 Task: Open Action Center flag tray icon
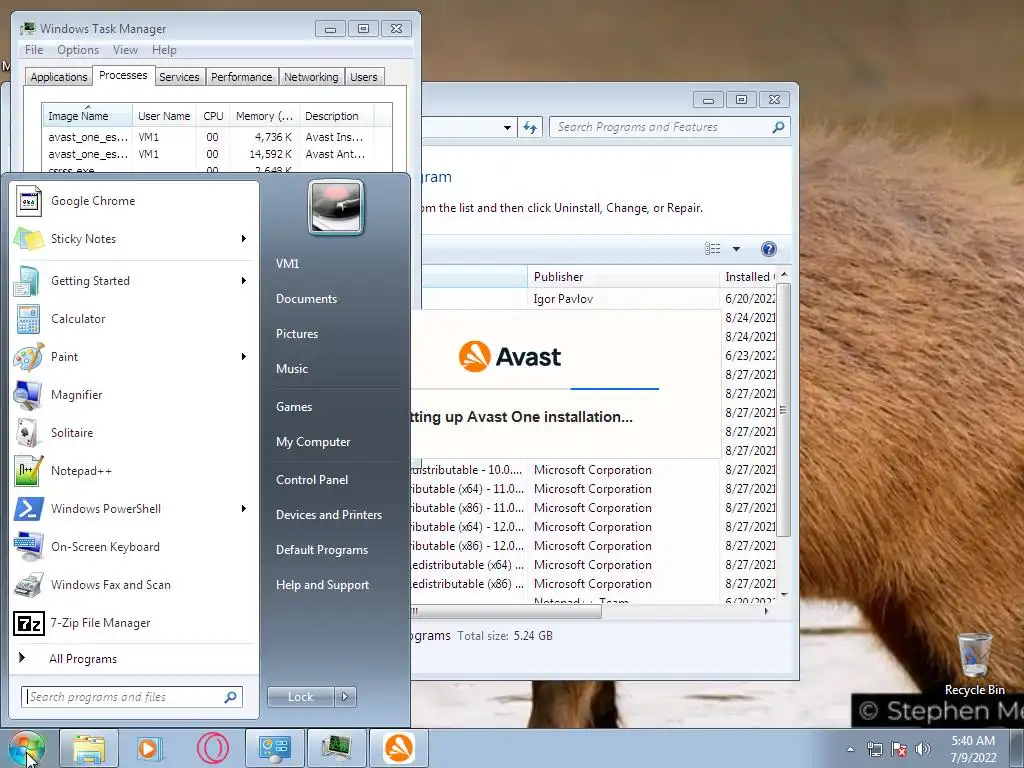[899, 749]
